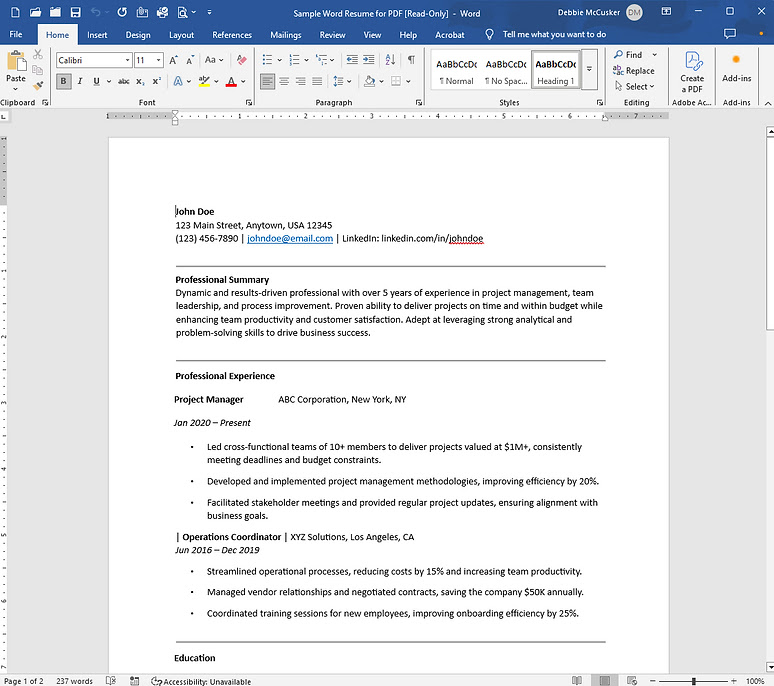The height and width of the screenshot is (686, 774).
Task: Switch to the Layout tab
Action: coord(181,35)
